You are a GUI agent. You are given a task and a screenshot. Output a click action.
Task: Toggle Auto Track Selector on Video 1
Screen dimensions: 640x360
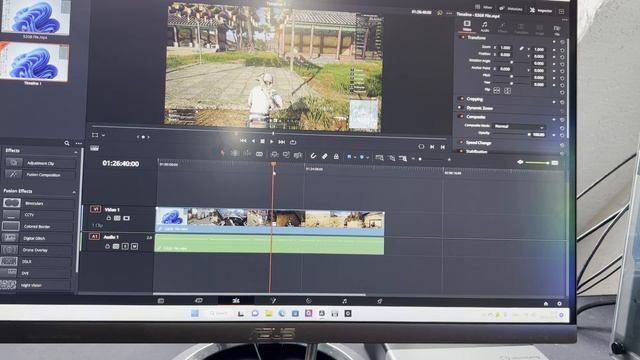(117, 218)
